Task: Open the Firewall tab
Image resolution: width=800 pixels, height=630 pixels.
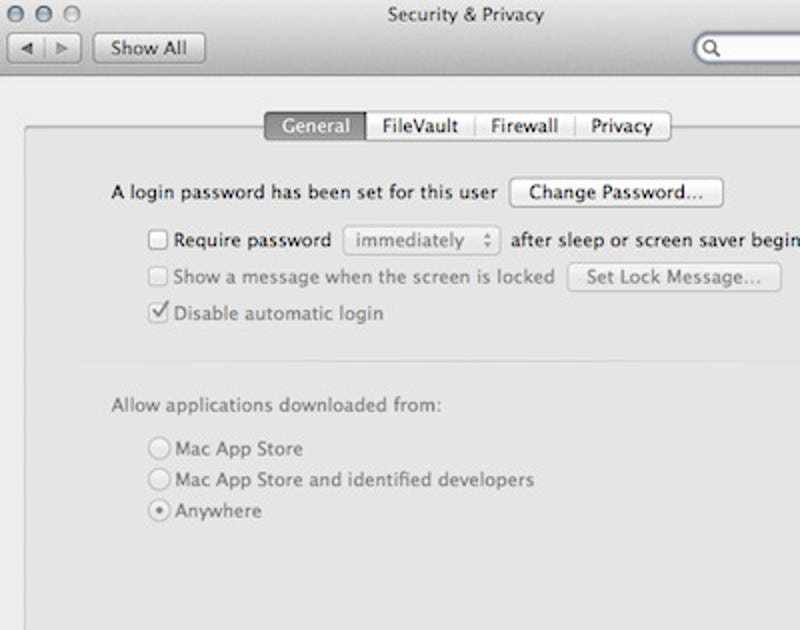Action: pyautogui.click(x=524, y=126)
